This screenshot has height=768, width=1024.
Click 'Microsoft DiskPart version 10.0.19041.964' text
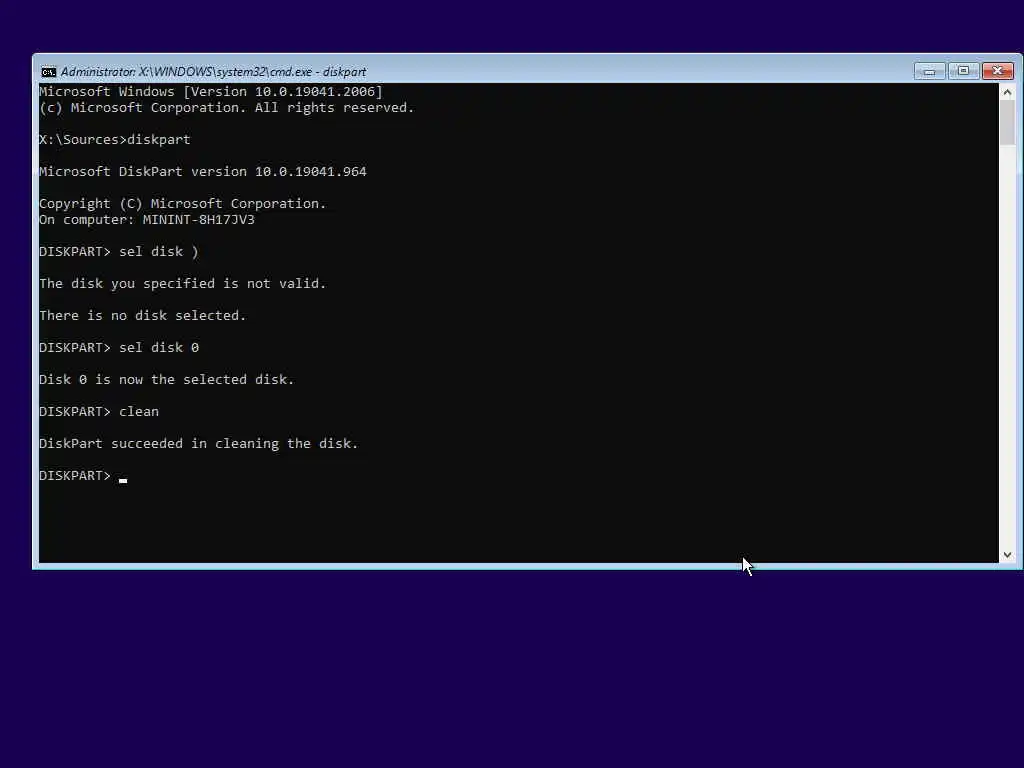click(x=203, y=172)
